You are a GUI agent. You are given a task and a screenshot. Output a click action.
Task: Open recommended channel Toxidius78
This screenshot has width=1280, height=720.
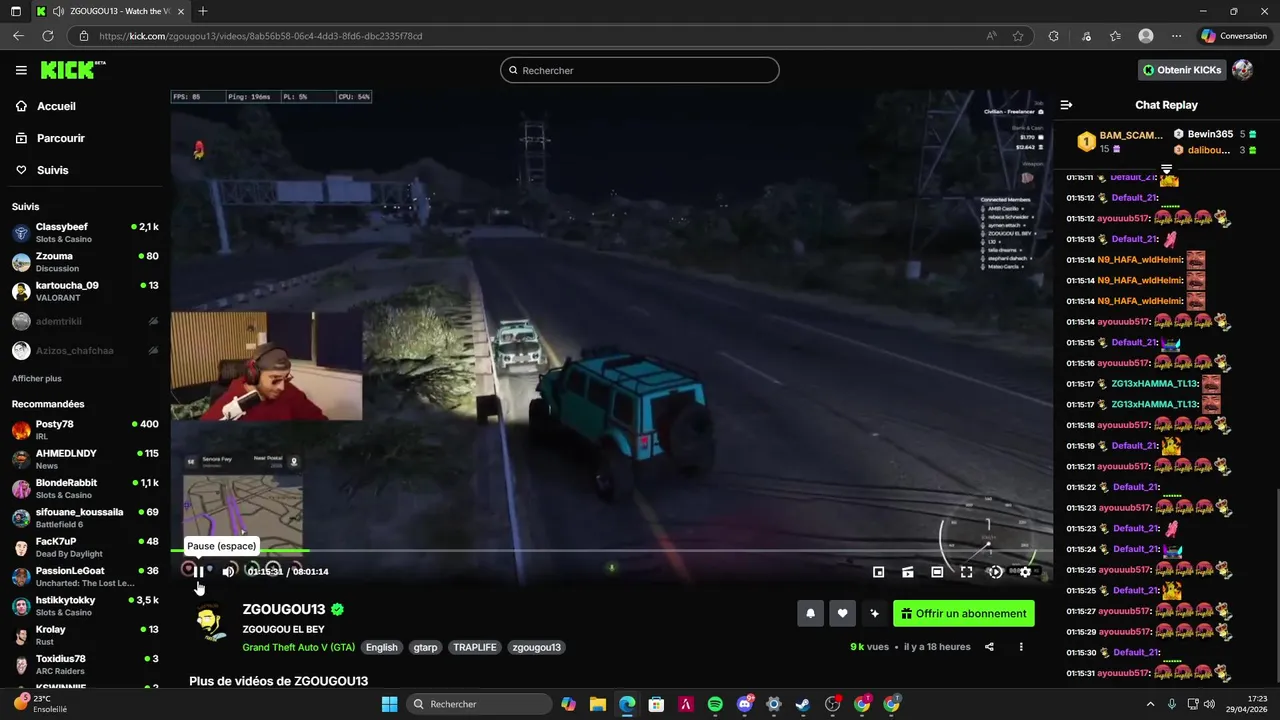pyautogui.click(x=85, y=664)
